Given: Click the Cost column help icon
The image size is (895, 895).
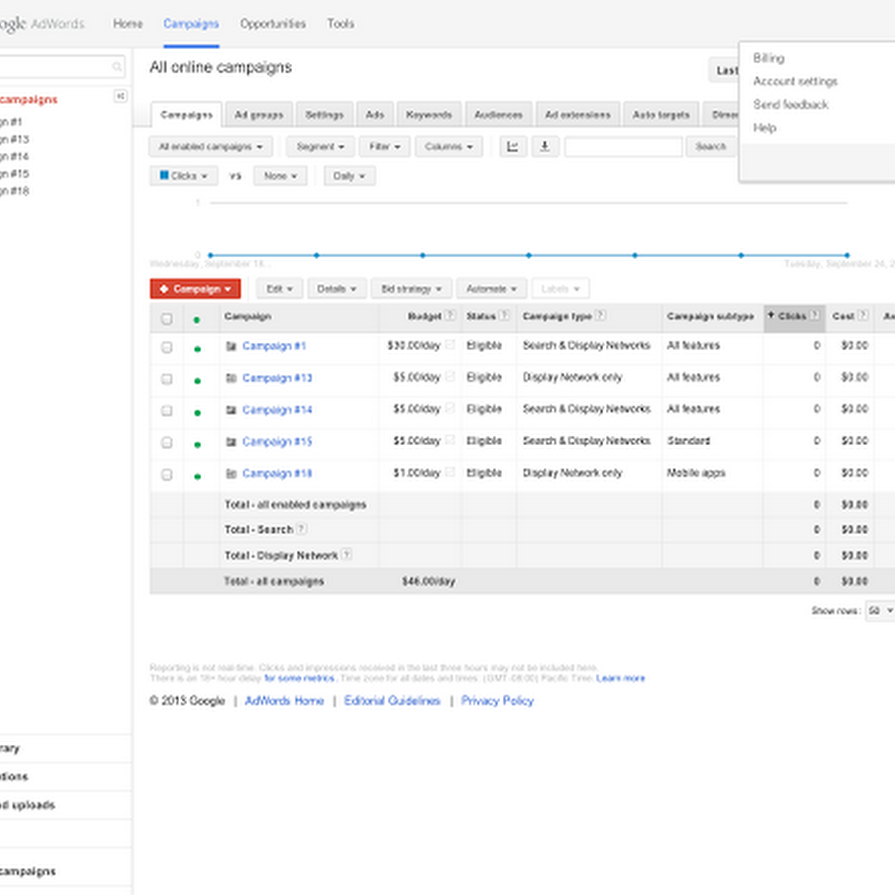Looking at the screenshot, I should (863, 315).
